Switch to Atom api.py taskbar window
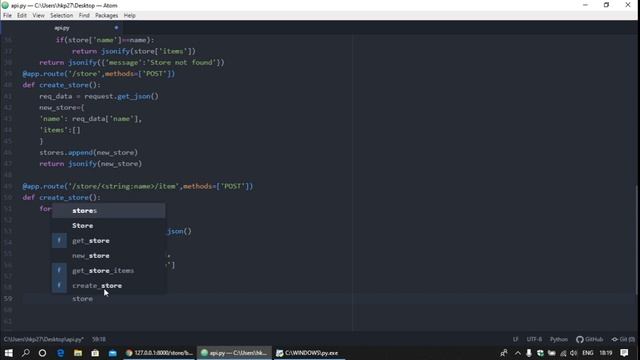Viewport: 640px width, 360px height. [x=234, y=353]
